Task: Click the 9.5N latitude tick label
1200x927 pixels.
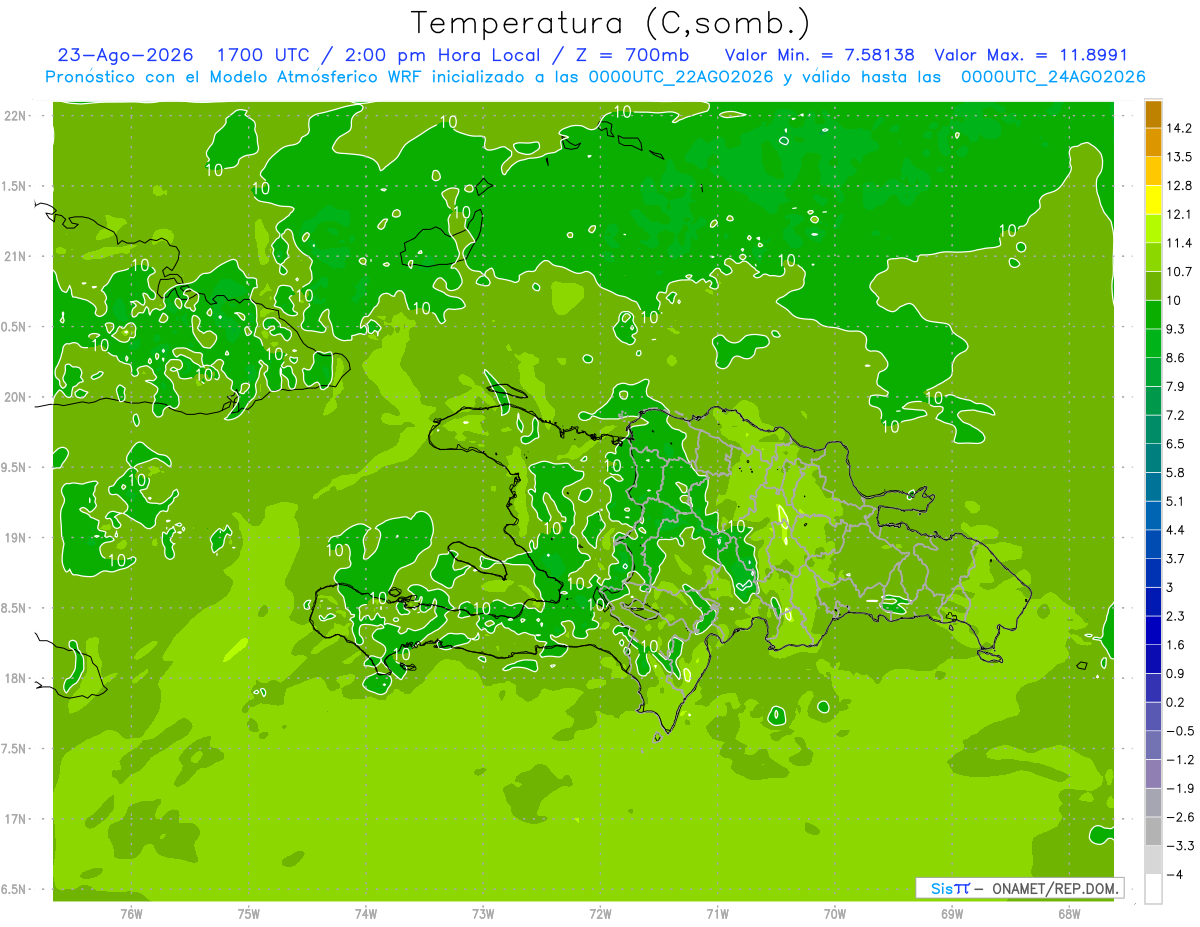Action: 15,467
